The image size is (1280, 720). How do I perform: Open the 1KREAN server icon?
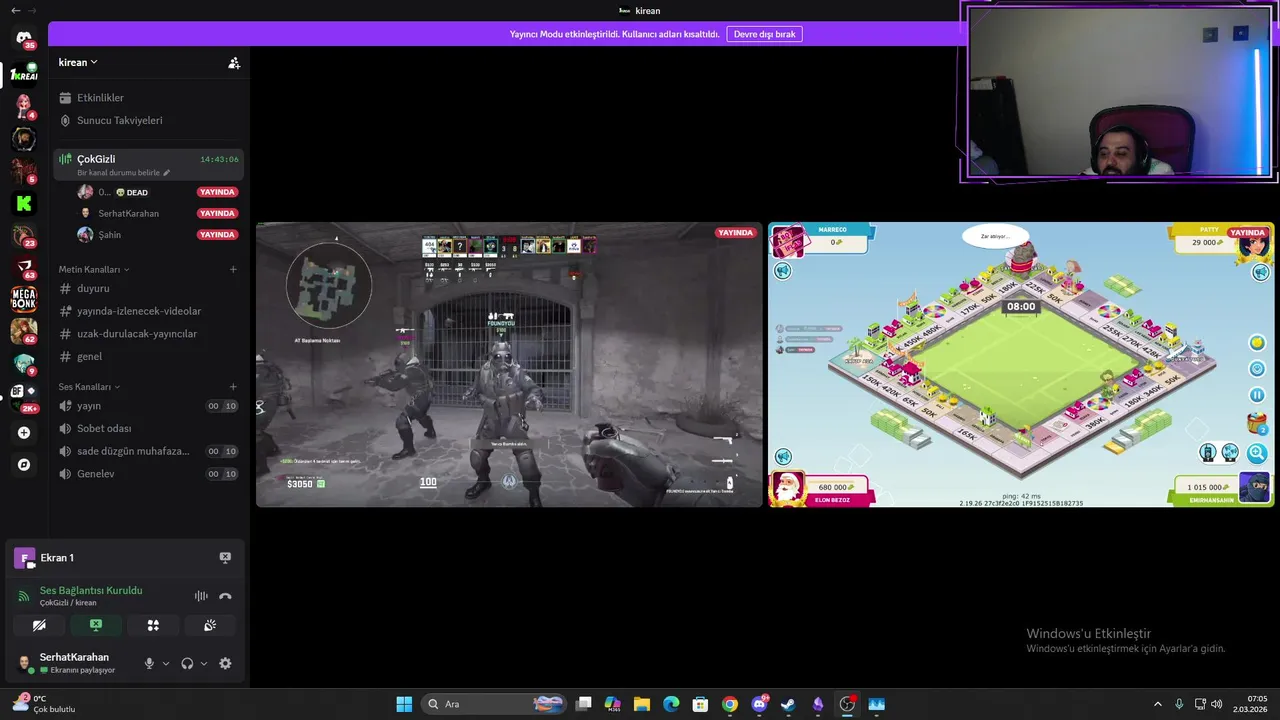coord(24,74)
